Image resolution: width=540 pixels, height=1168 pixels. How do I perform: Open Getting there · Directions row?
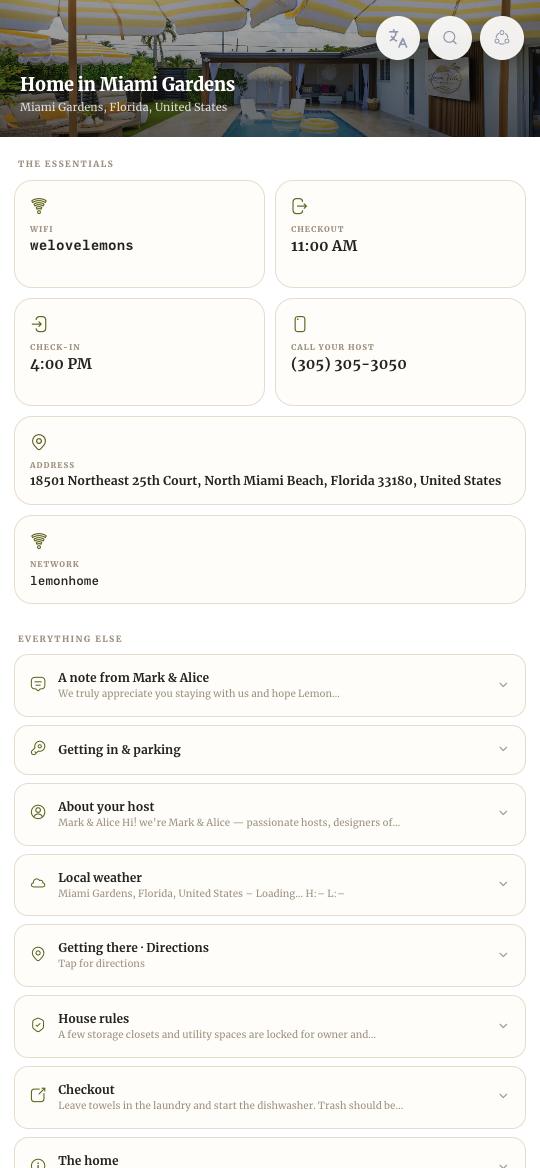(270, 955)
